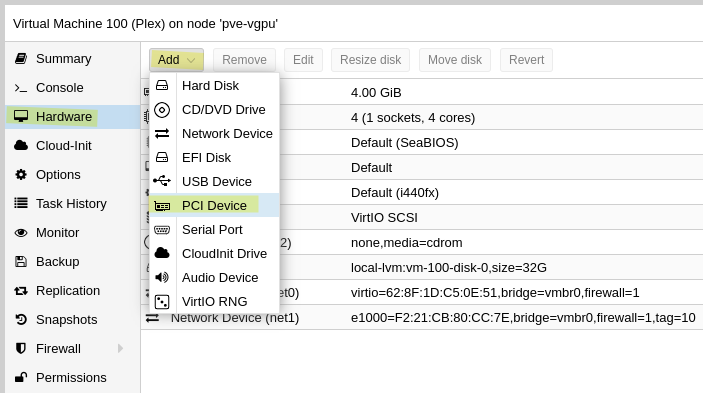Click the Resize disk button
Image resolution: width=703 pixels, height=393 pixels.
[x=370, y=60]
